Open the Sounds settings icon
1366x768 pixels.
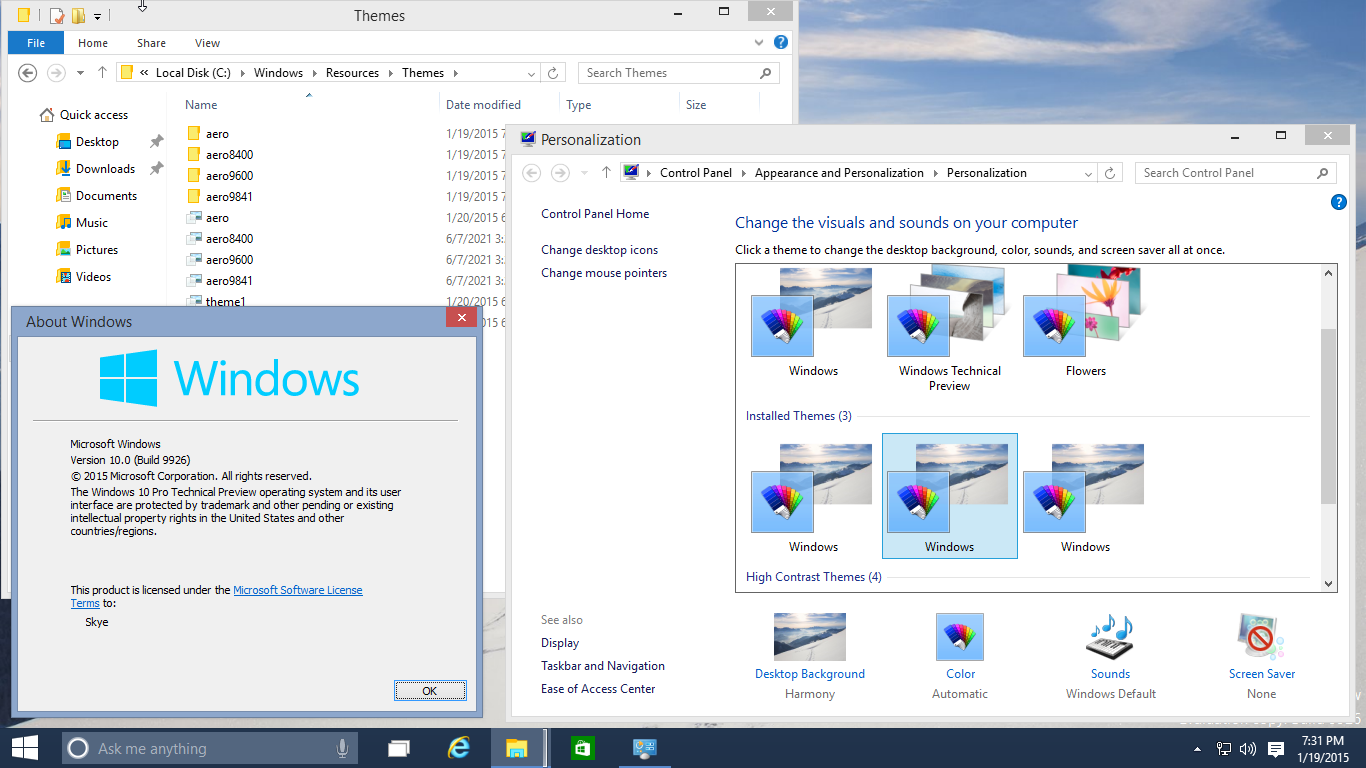point(1110,637)
